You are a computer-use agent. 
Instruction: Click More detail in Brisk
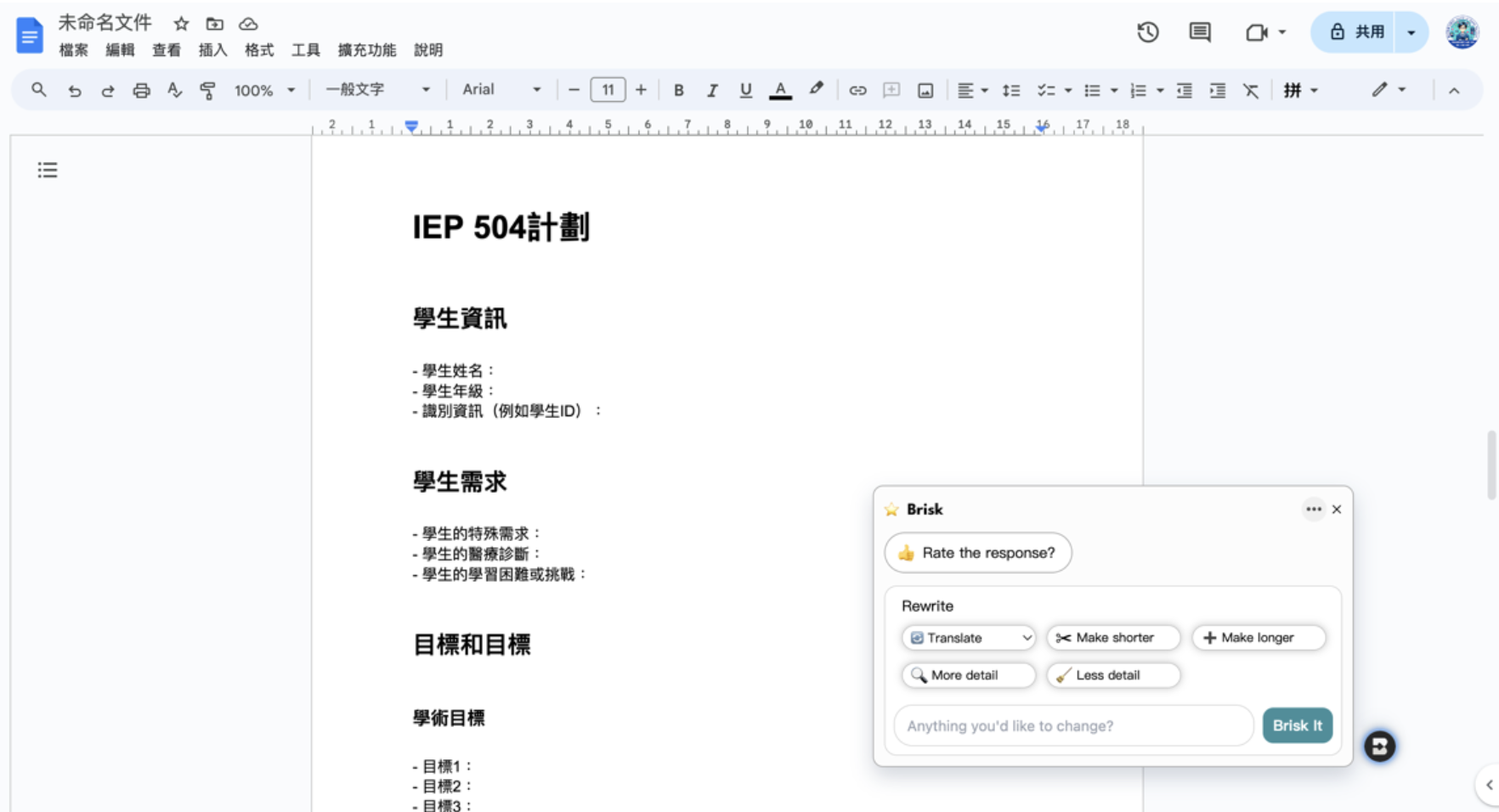coord(969,675)
